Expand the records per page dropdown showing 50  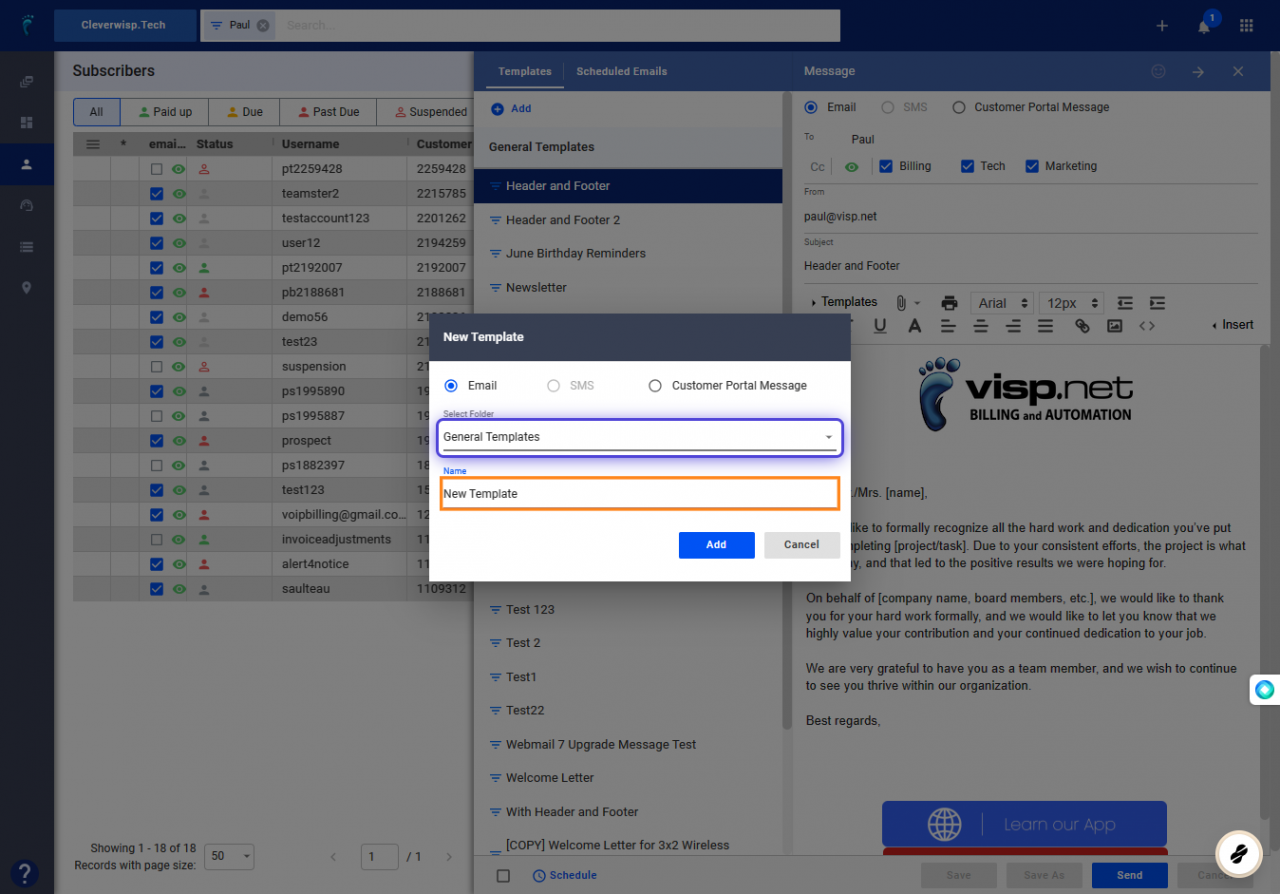229,856
